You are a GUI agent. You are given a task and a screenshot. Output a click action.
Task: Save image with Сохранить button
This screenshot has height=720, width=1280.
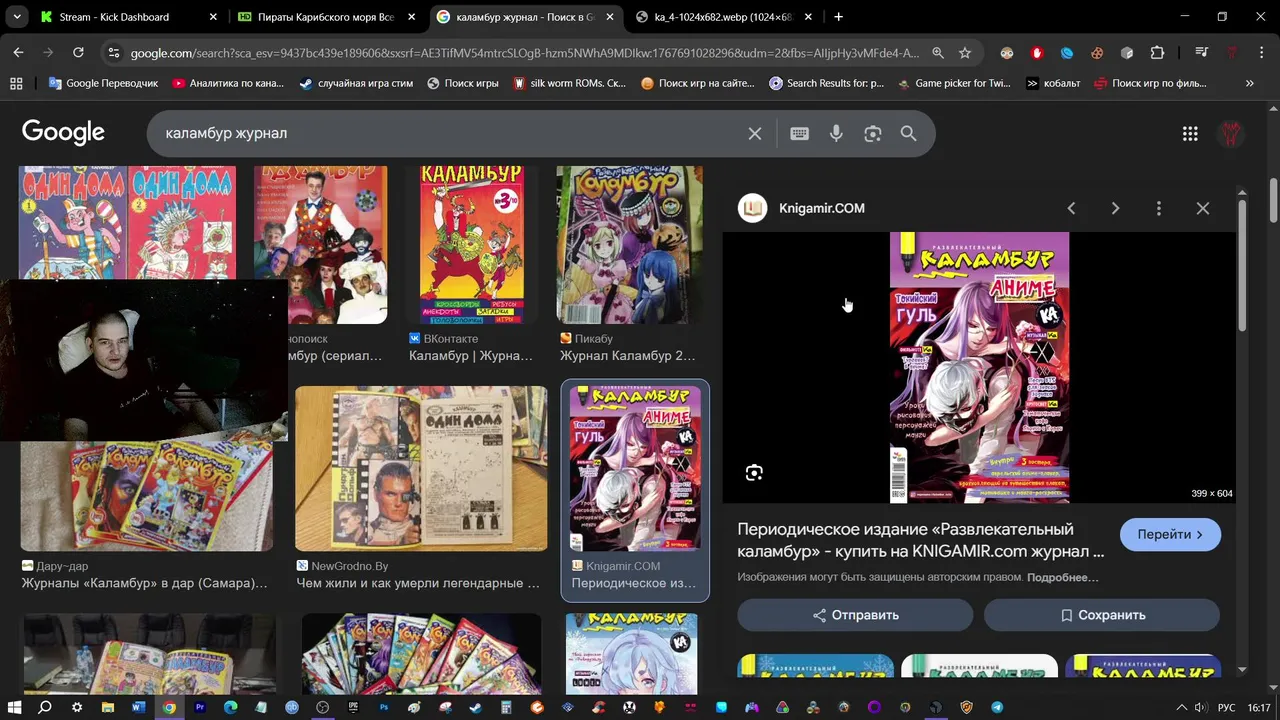coord(1102,615)
